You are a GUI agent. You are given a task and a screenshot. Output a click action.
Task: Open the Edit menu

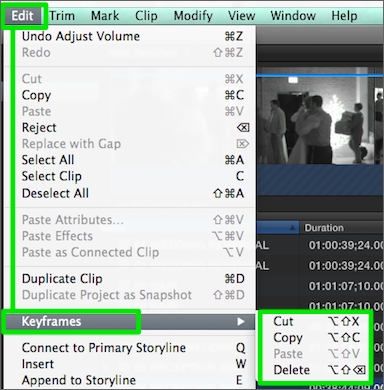22,16
